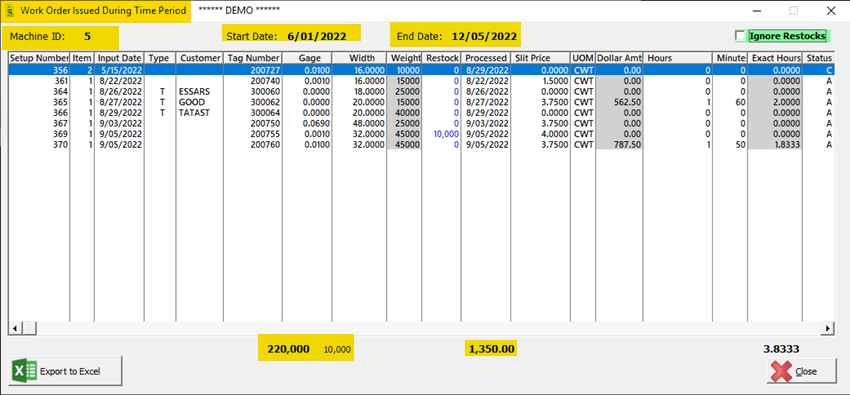Click the Status column header
This screenshot has width=850, height=395.
[x=818, y=58]
